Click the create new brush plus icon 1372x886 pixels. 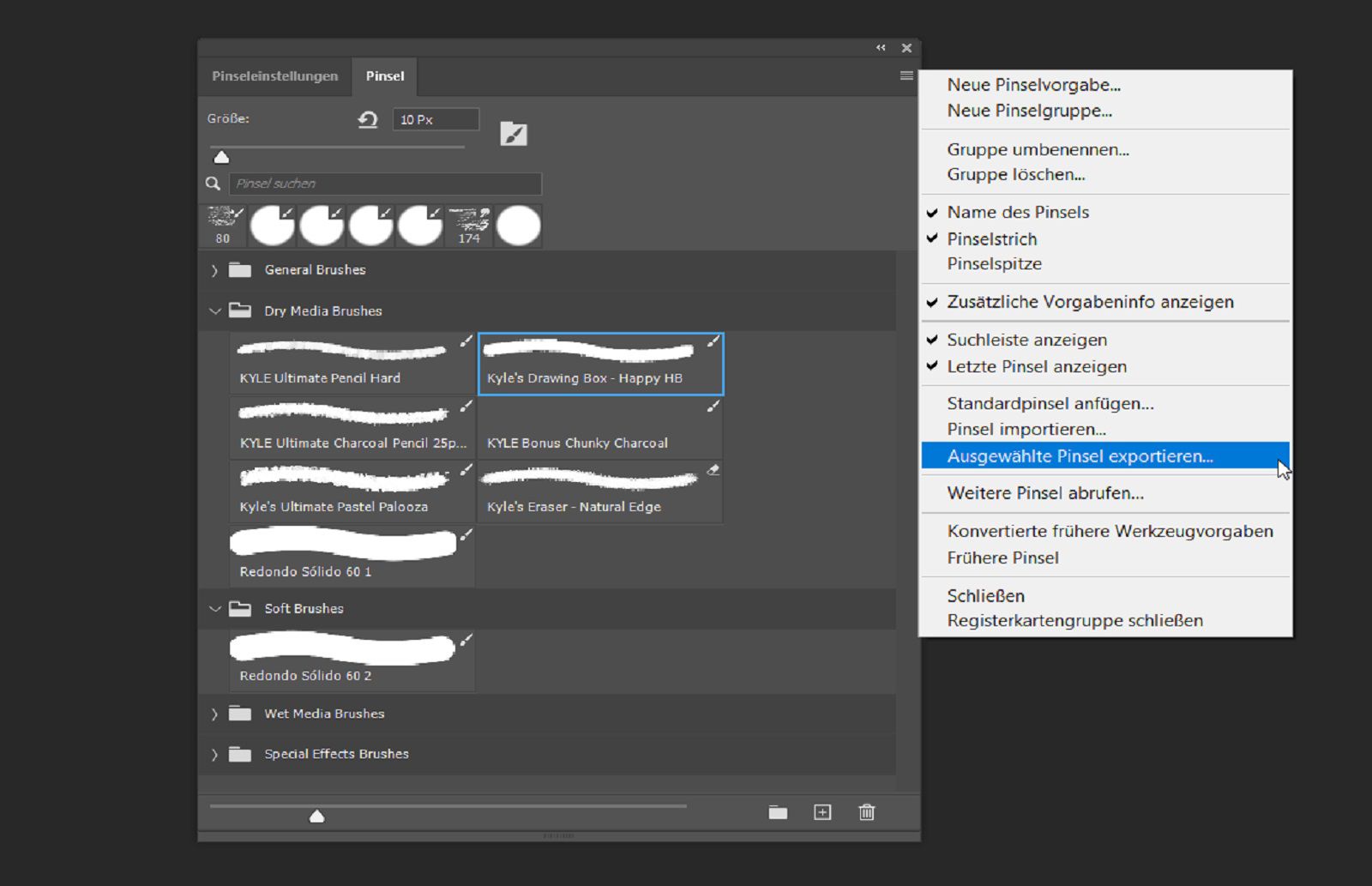point(821,811)
